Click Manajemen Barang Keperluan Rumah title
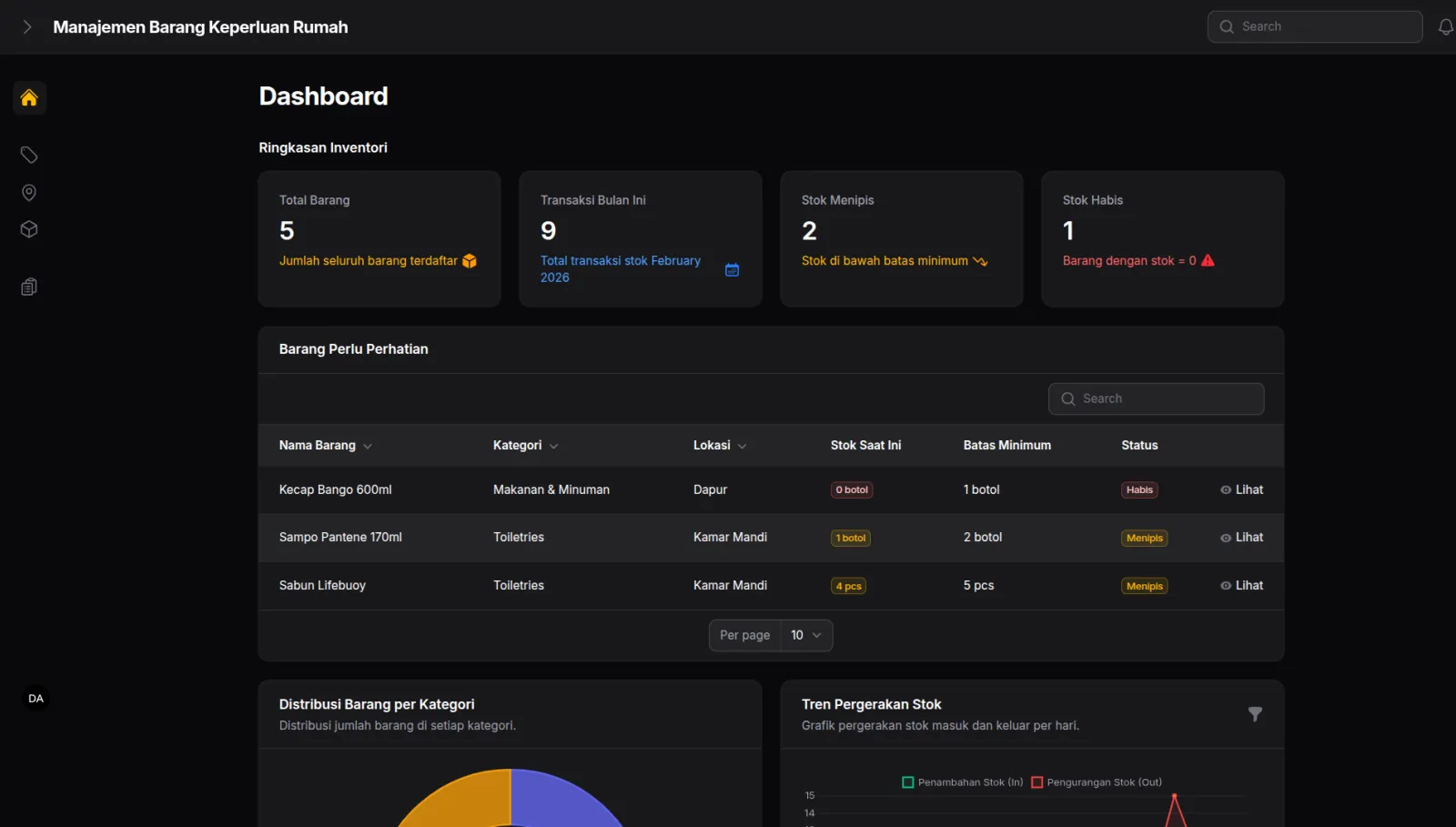Screen dimensions: 1456x827 tap(200, 27)
